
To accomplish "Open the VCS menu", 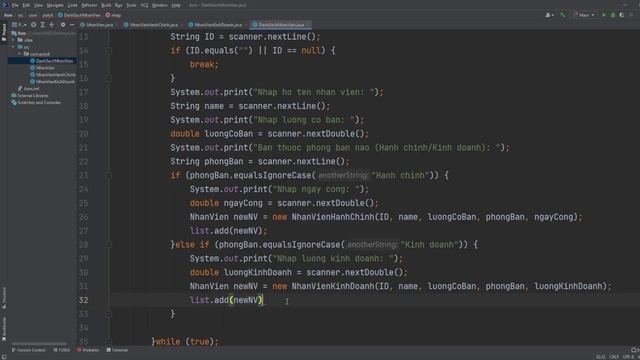I will (144, 5).
